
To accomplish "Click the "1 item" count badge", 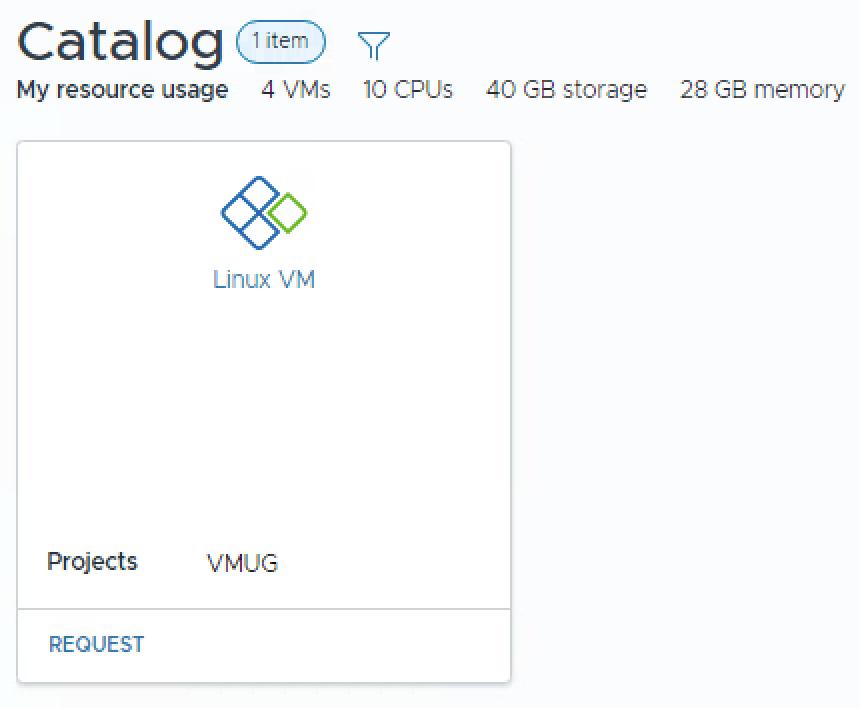I will (x=281, y=42).
